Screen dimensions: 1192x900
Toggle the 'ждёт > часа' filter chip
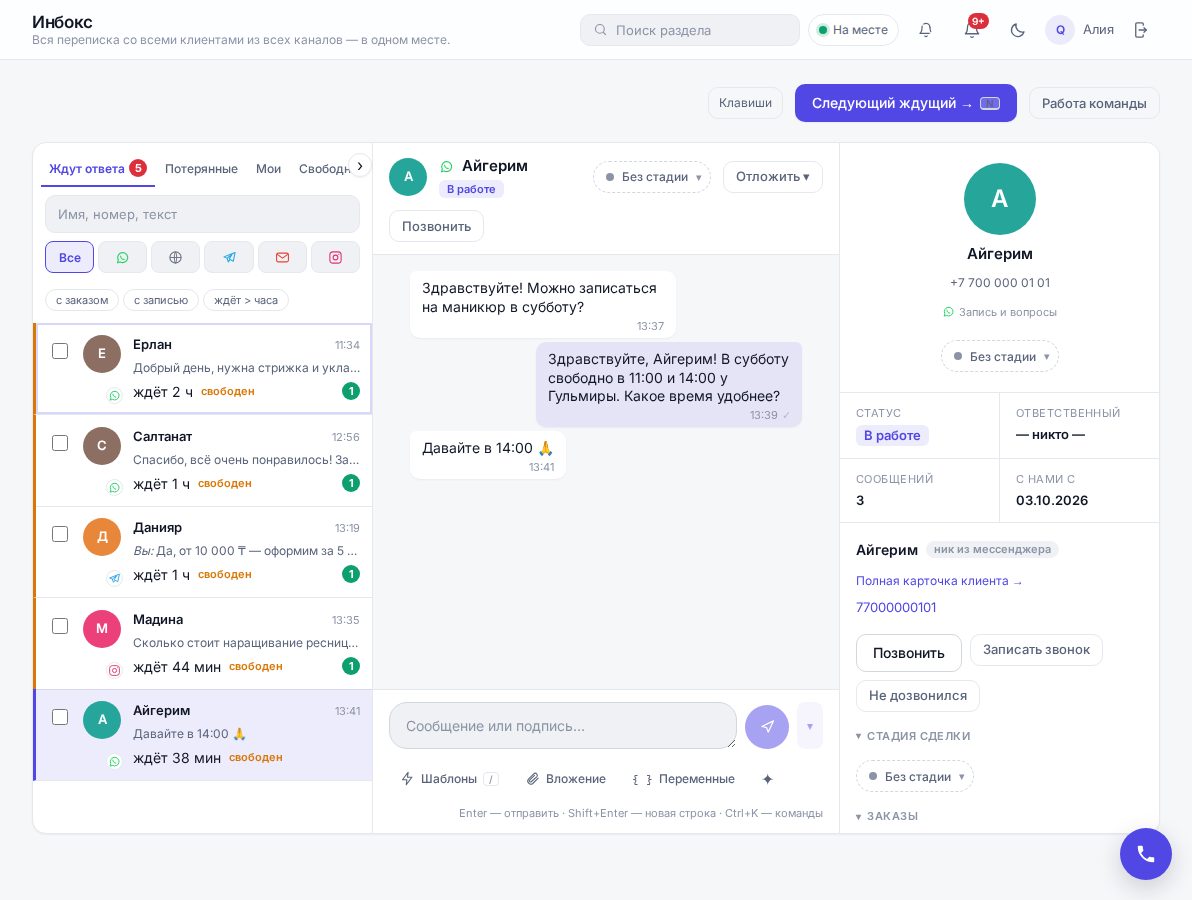pyautogui.click(x=246, y=300)
